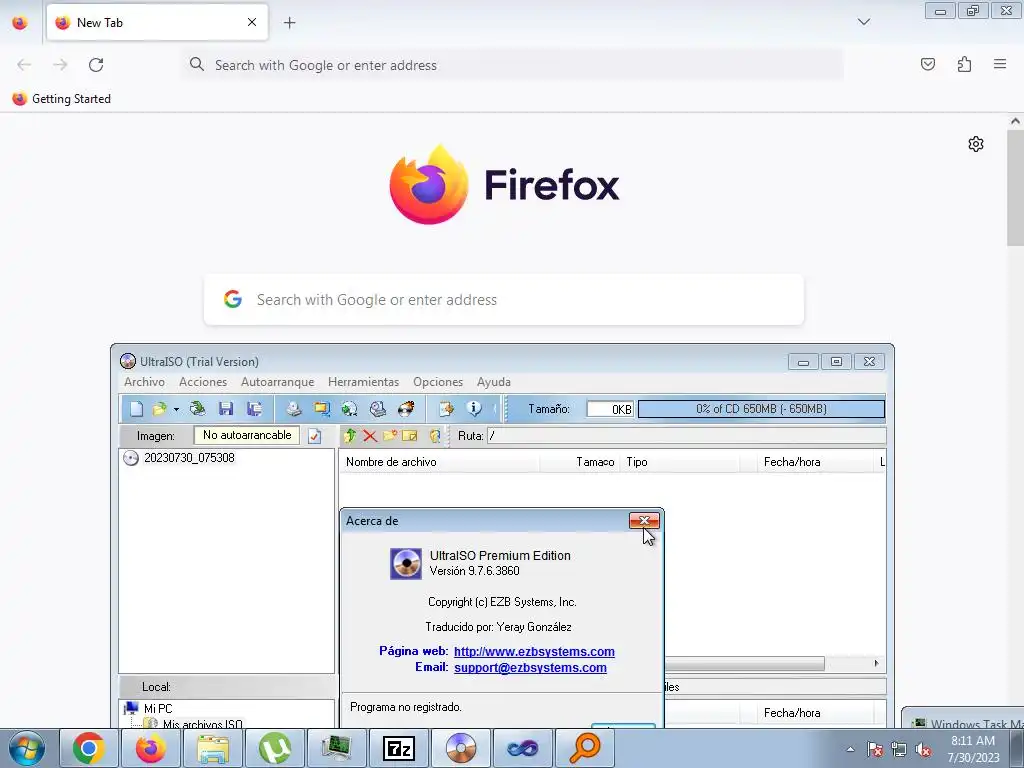Click the Burn CD/DVD image flame icon
The width and height of the screenshot is (1024, 768).
click(406, 409)
